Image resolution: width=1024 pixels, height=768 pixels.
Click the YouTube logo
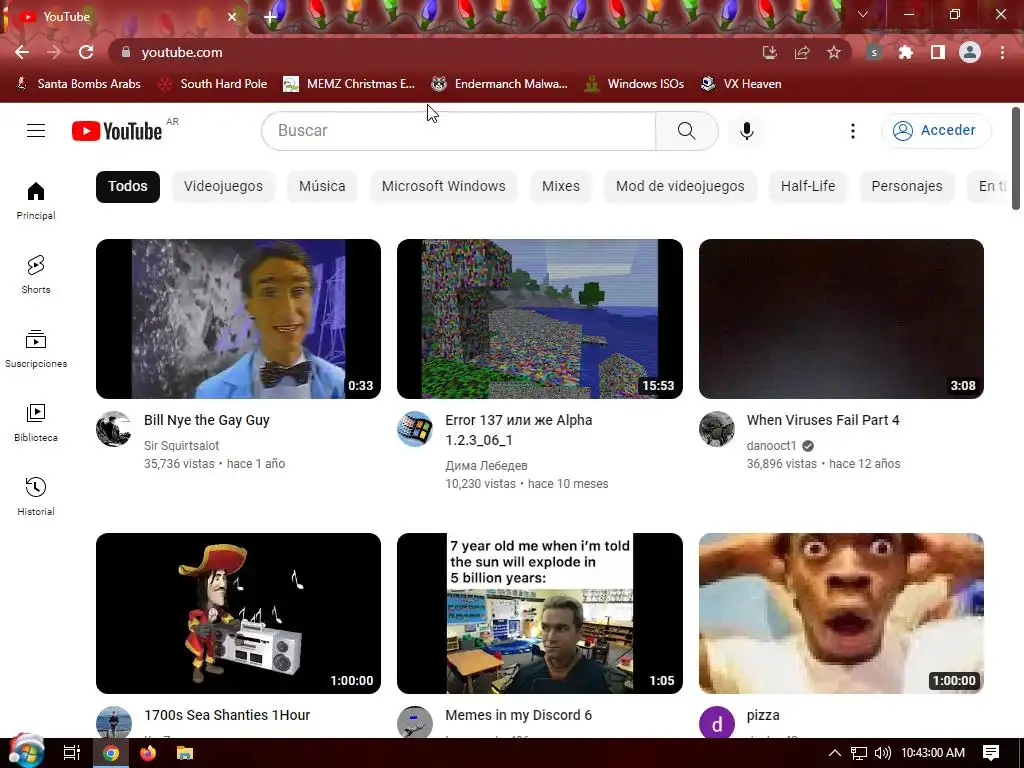point(117,131)
